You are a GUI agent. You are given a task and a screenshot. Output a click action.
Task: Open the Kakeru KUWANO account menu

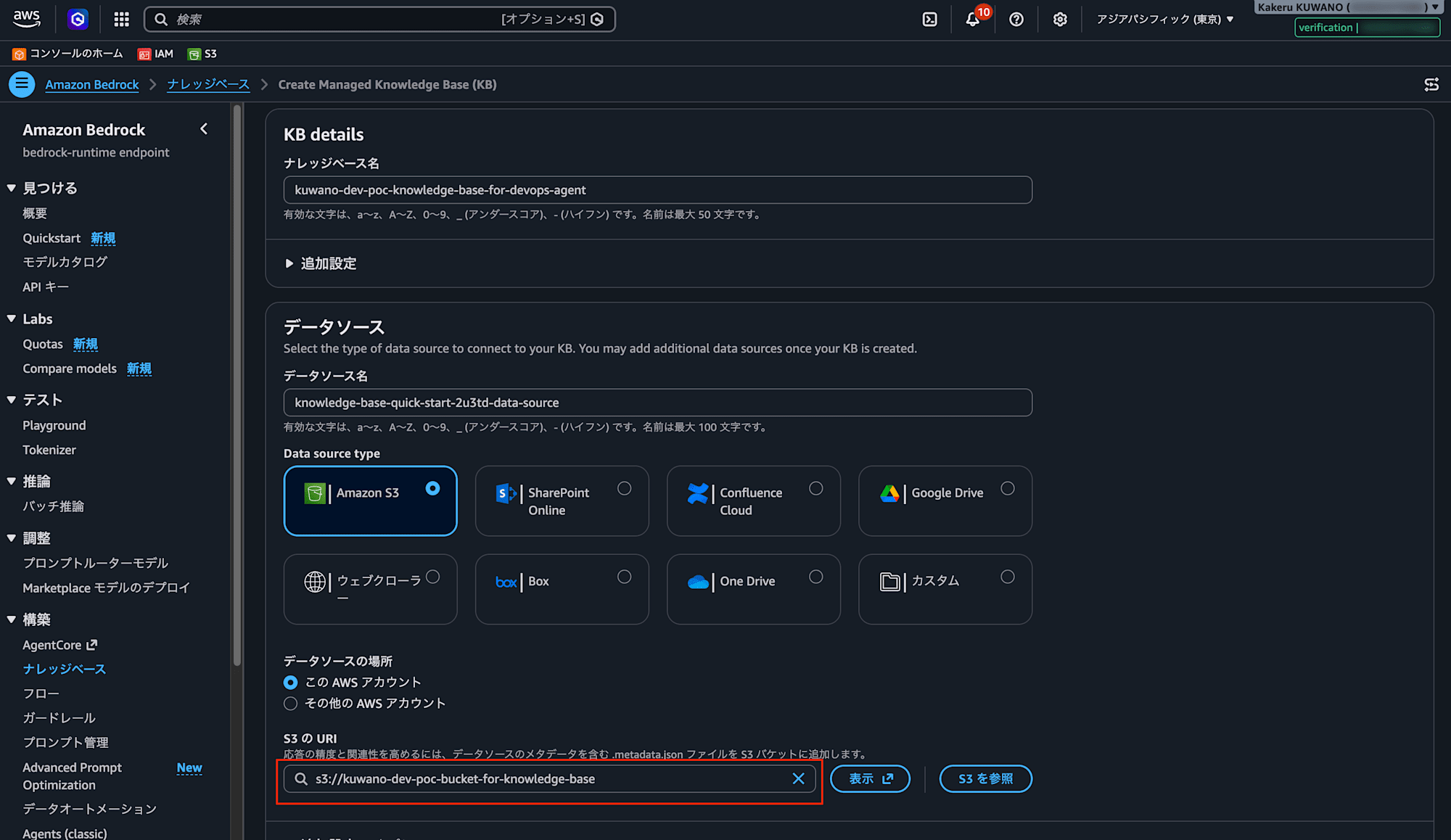tap(1347, 7)
